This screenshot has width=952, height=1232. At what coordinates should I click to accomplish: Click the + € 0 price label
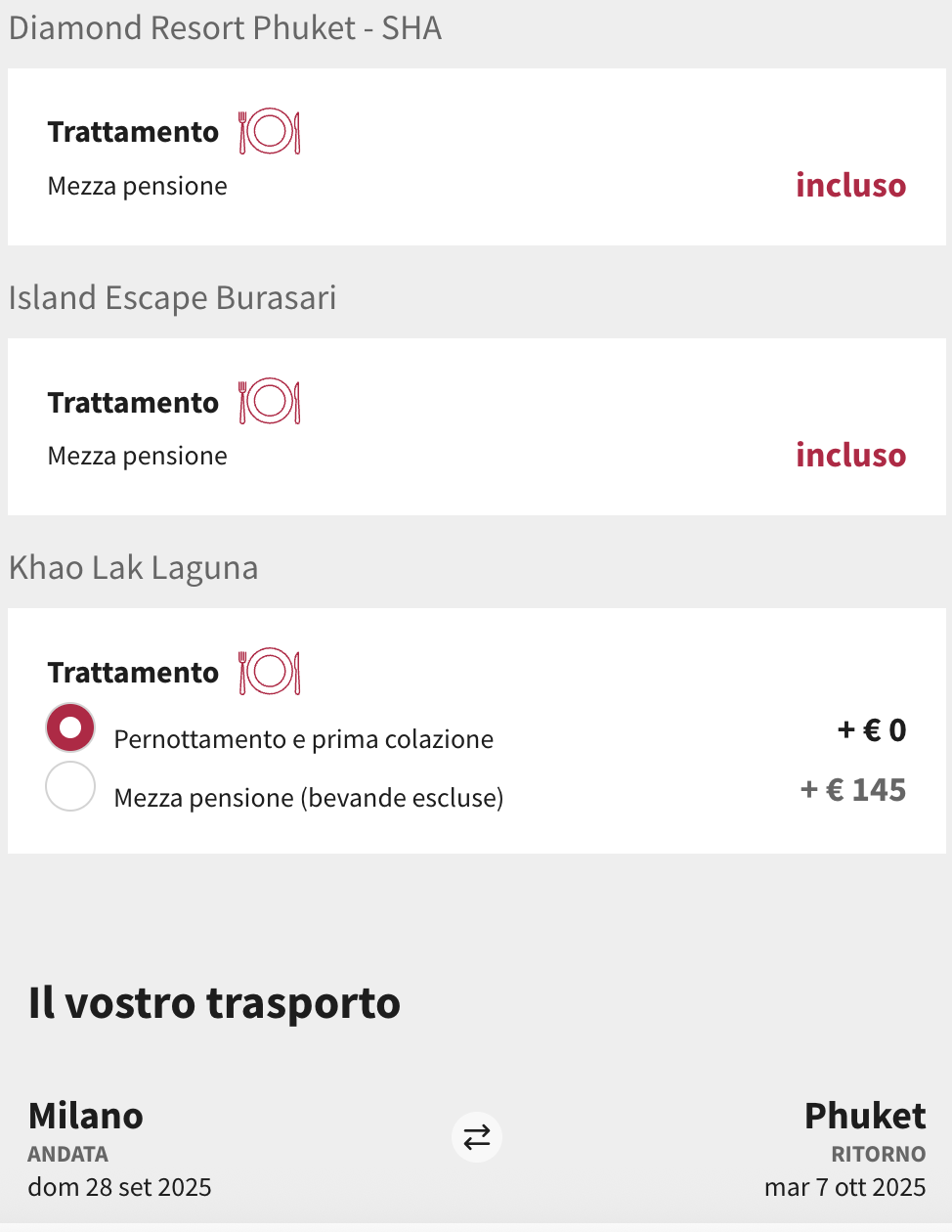coord(872,729)
